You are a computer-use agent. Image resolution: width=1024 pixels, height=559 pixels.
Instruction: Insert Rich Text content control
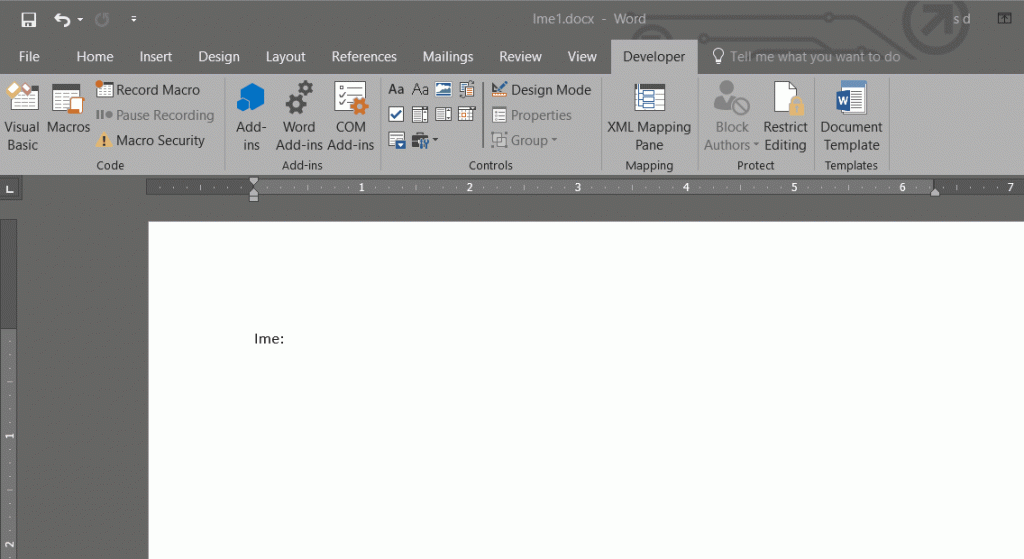click(x=396, y=89)
